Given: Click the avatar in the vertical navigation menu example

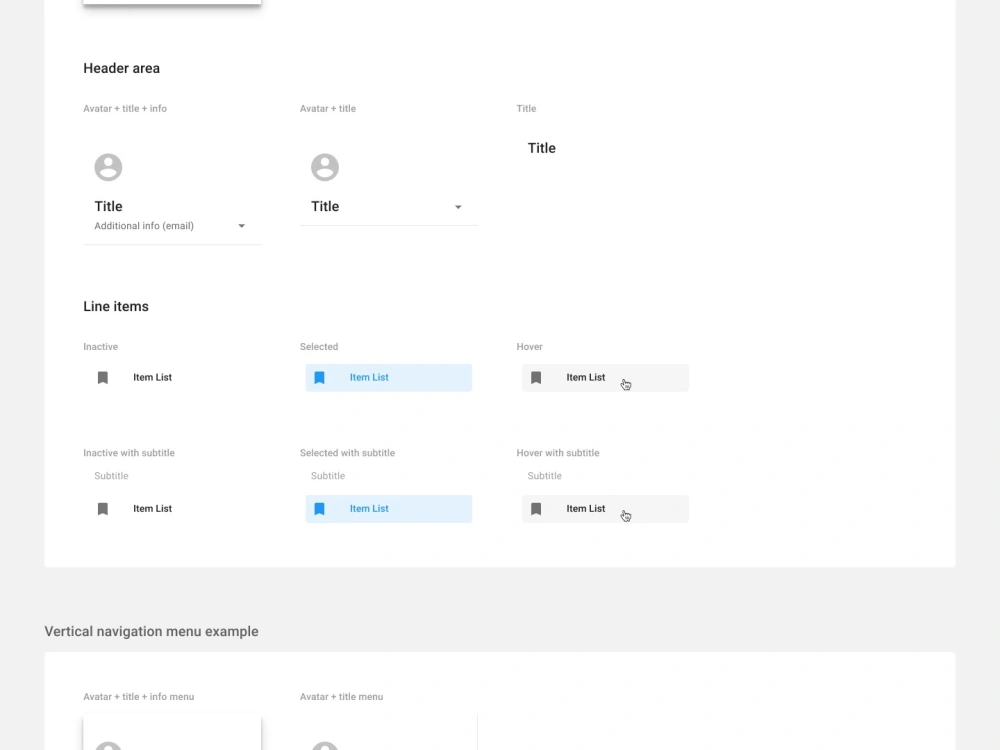Looking at the screenshot, I should pyautogui.click(x=108, y=745).
